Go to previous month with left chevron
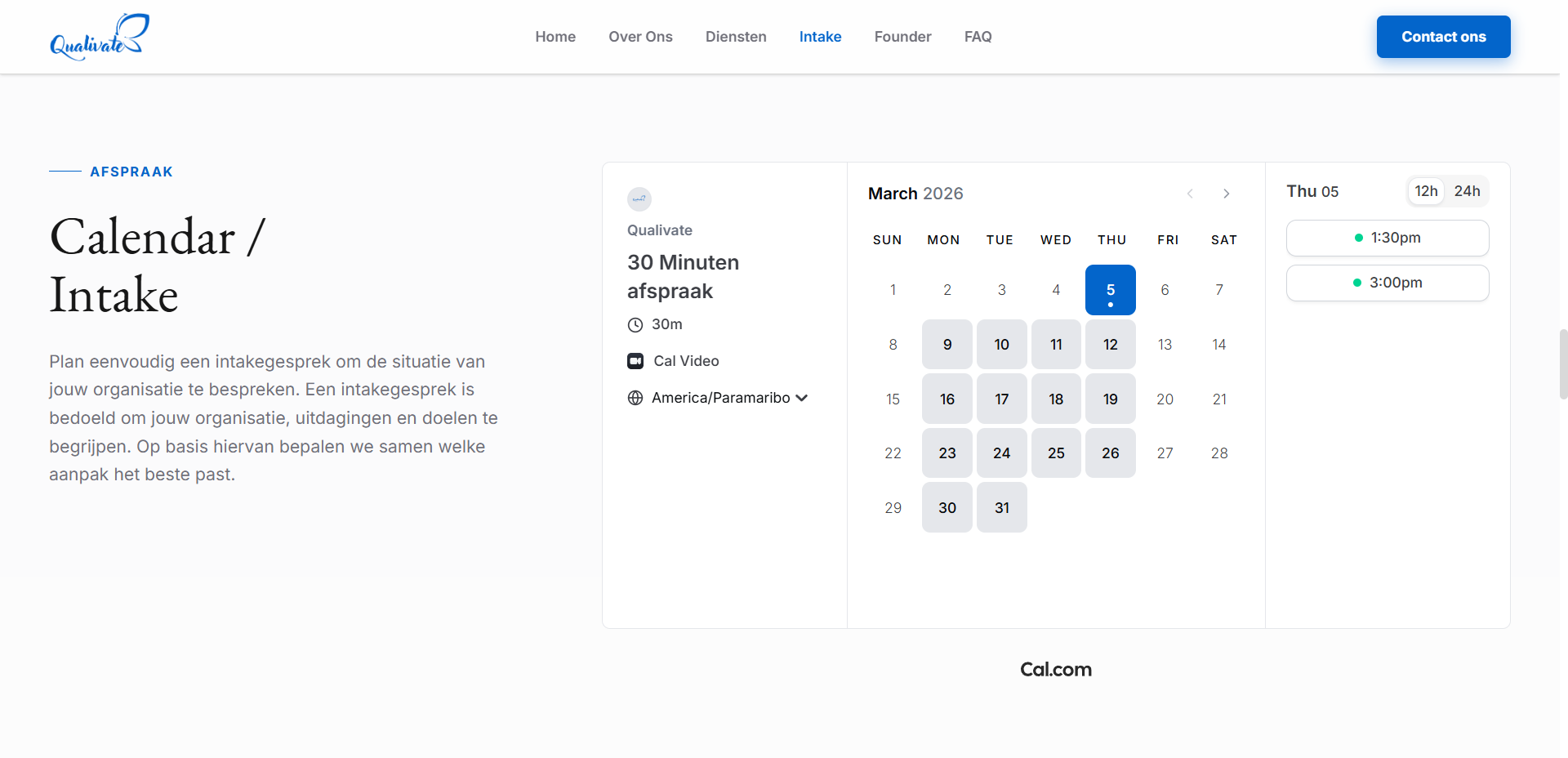The image size is (1568, 758). click(x=1190, y=194)
